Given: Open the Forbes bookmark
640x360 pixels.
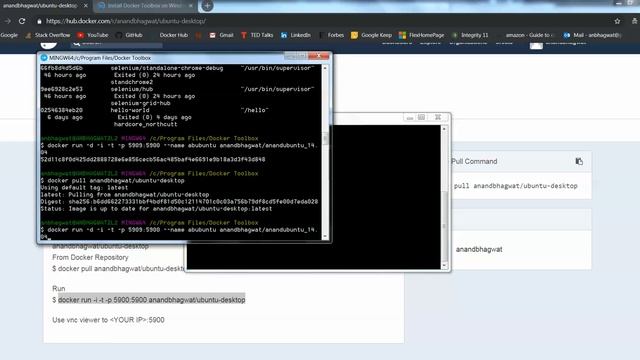Looking at the screenshot, I should [x=331, y=35].
